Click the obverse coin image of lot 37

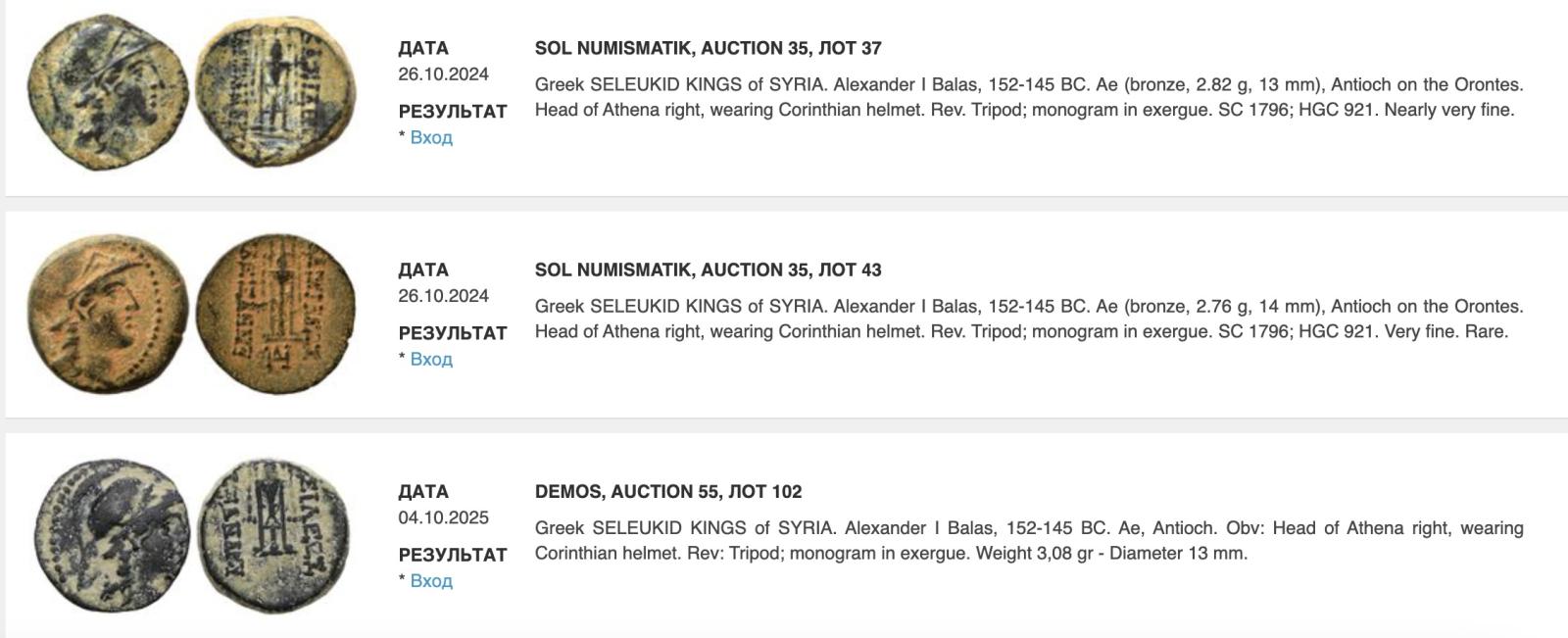[108, 93]
